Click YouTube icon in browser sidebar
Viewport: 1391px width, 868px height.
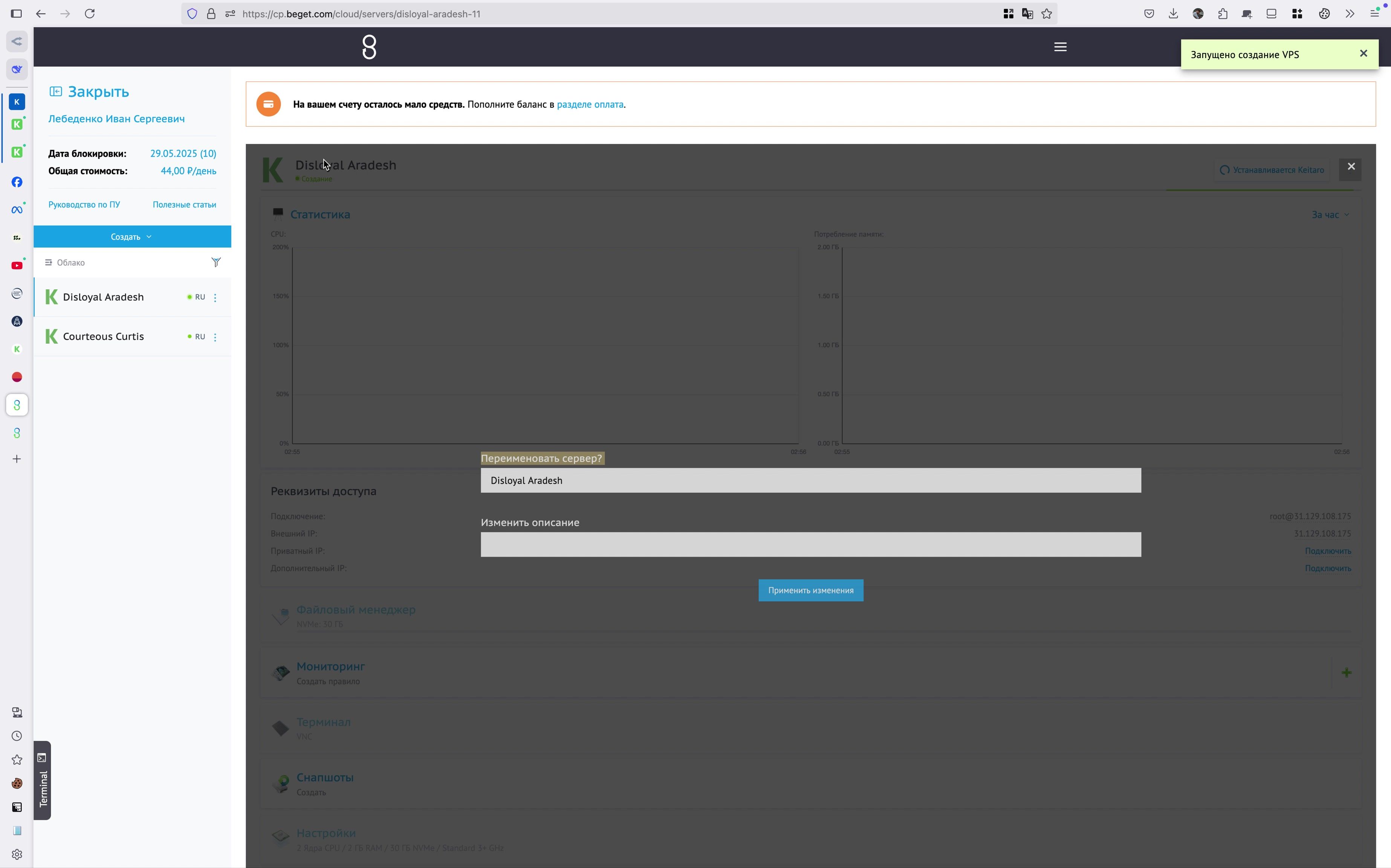tap(17, 265)
